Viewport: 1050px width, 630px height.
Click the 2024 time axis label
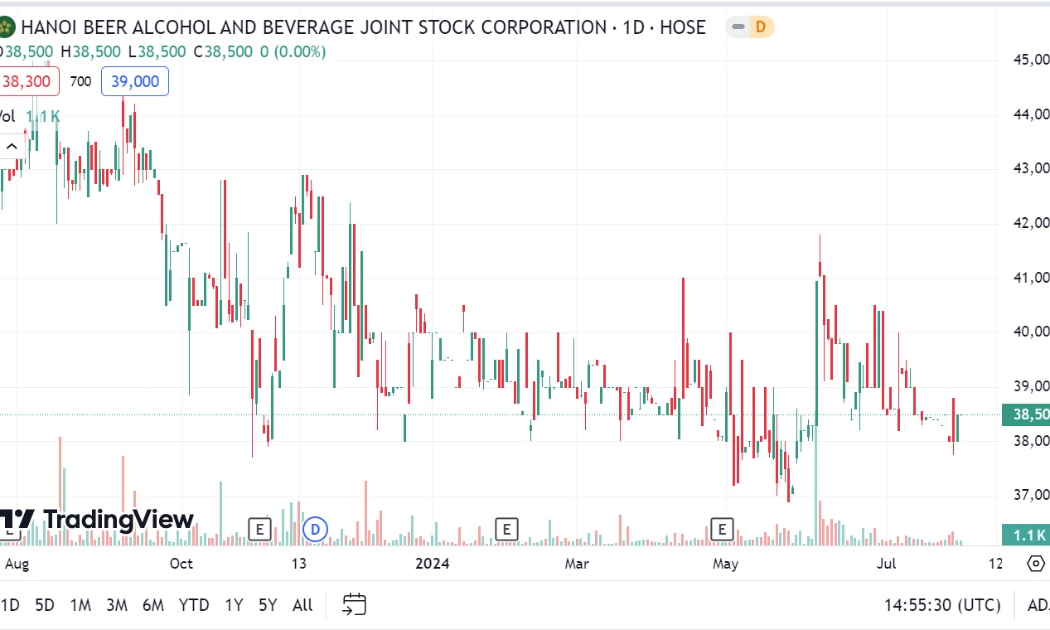432,564
